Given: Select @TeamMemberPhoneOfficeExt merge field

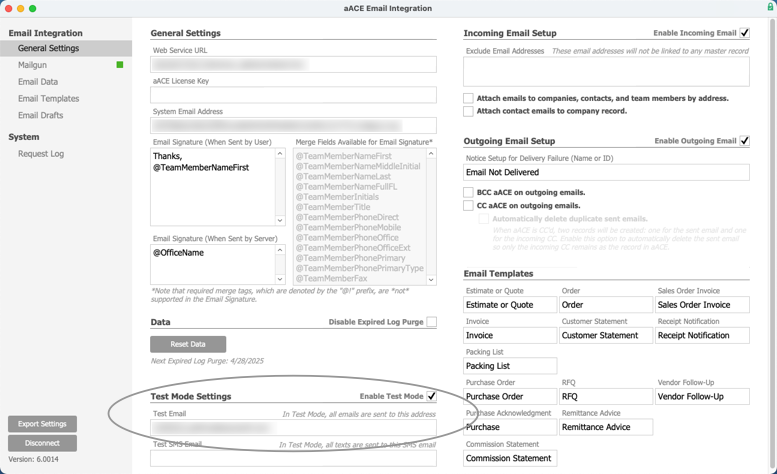Looking at the screenshot, I should click(353, 248).
